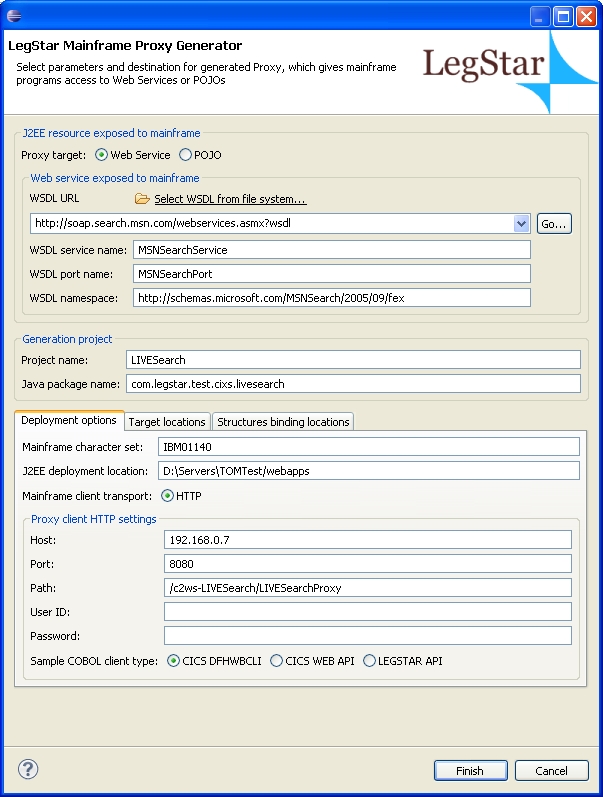Click the empty Password field
This screenshot has width=603, height=797.
[368, 636]
